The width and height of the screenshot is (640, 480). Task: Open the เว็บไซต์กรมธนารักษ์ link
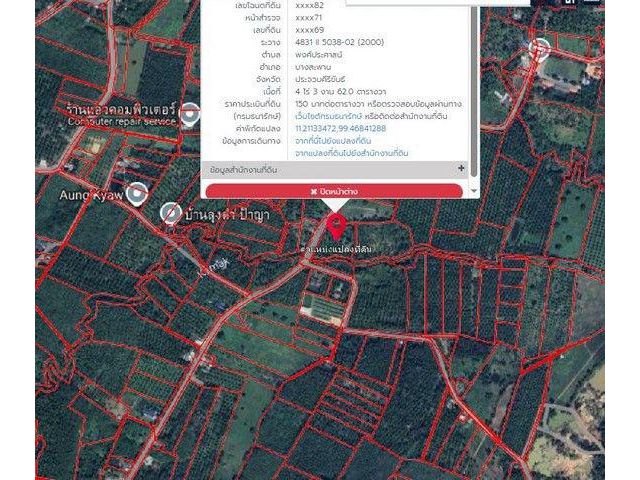[329, 116]
